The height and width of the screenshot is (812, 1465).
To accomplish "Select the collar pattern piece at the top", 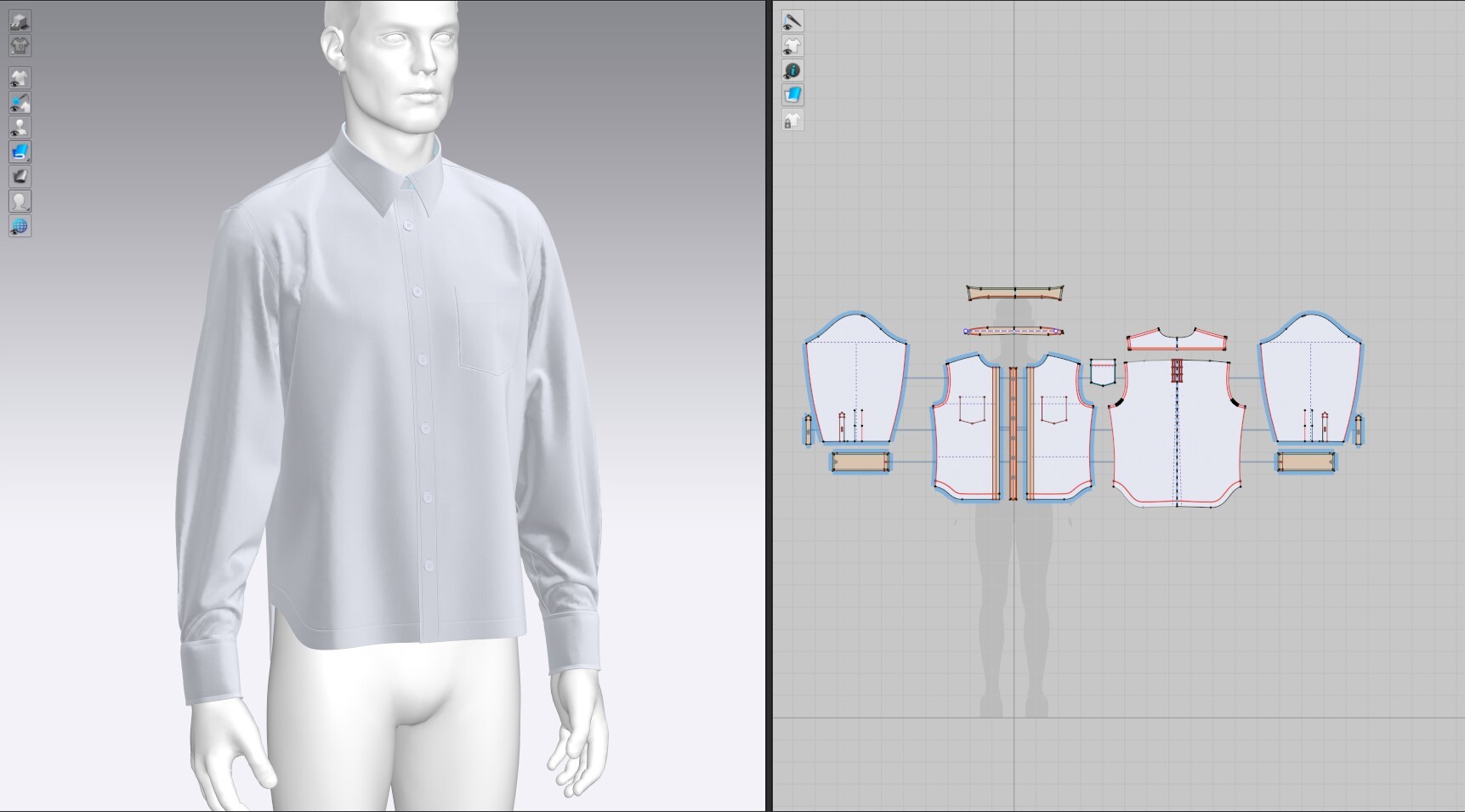I will tap(1015, 293).
